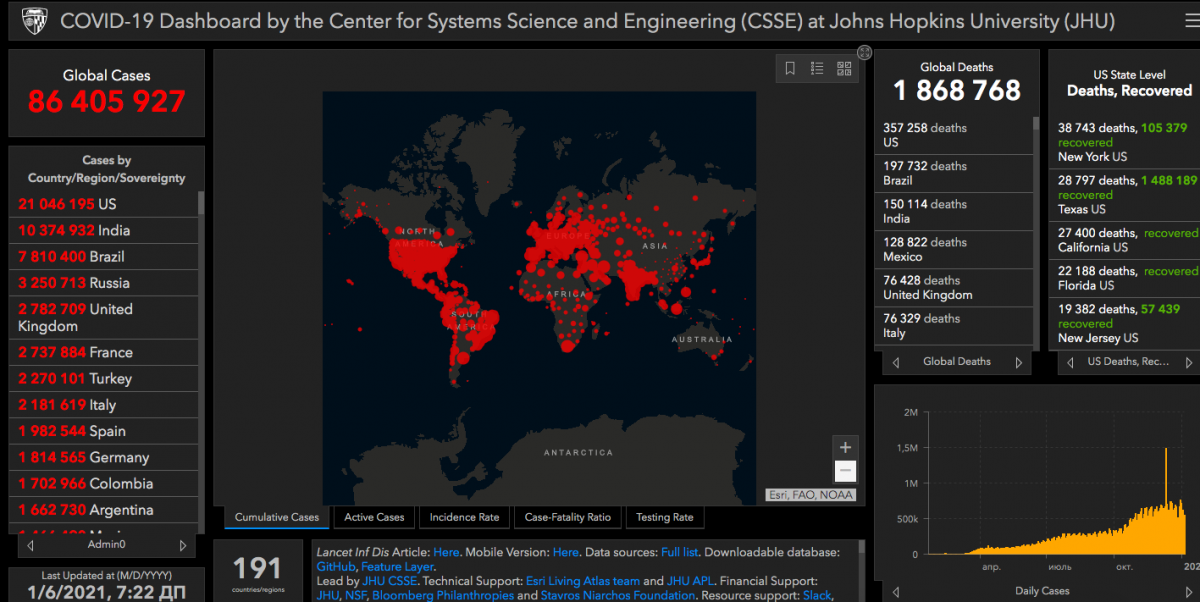Show the map legend list icon
The height and width of the screenshot is (602, 1200).
817,68
